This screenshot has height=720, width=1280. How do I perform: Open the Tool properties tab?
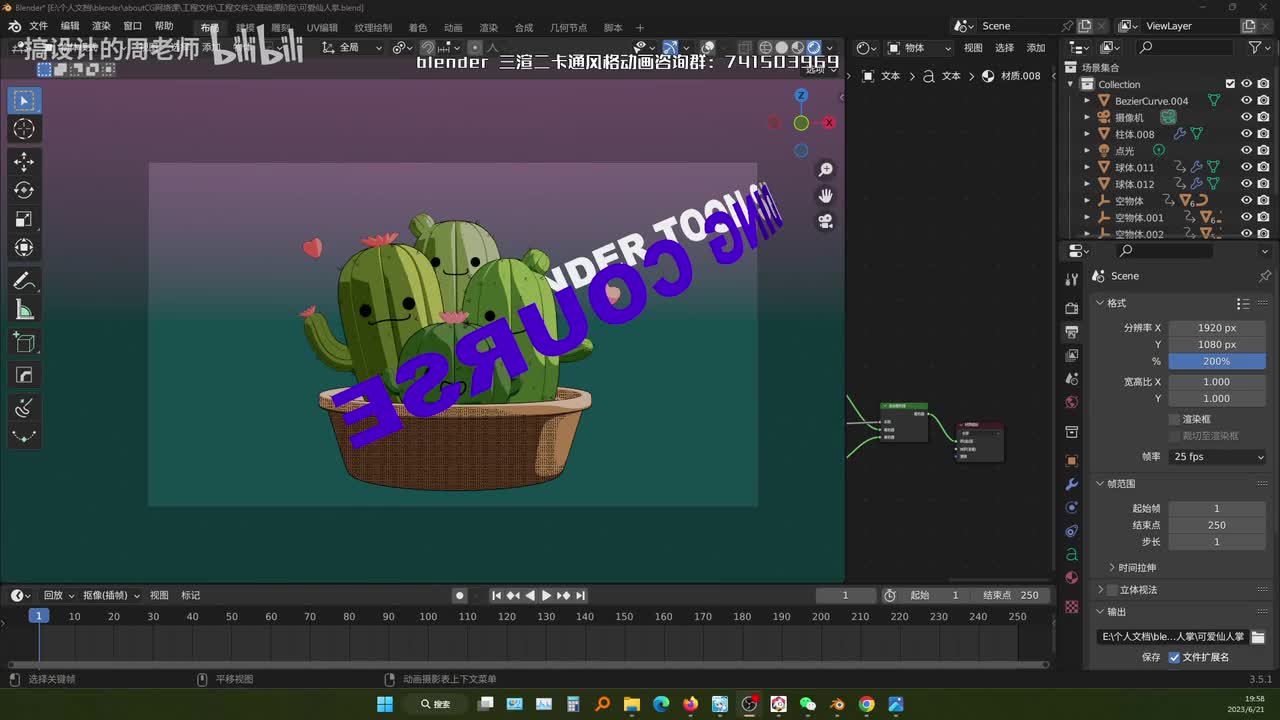point(1072,280)
